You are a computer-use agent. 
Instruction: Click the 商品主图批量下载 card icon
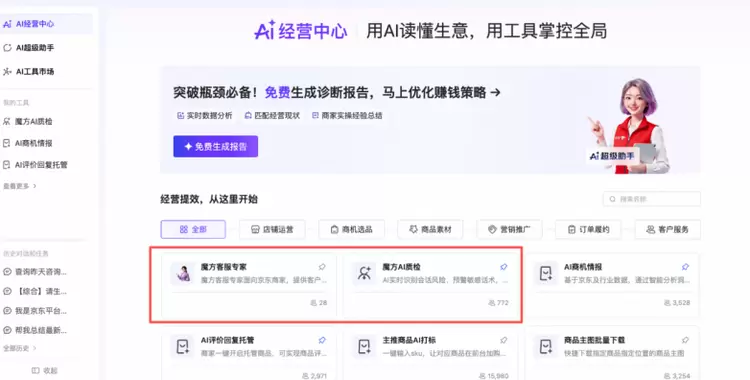point(546,347)
